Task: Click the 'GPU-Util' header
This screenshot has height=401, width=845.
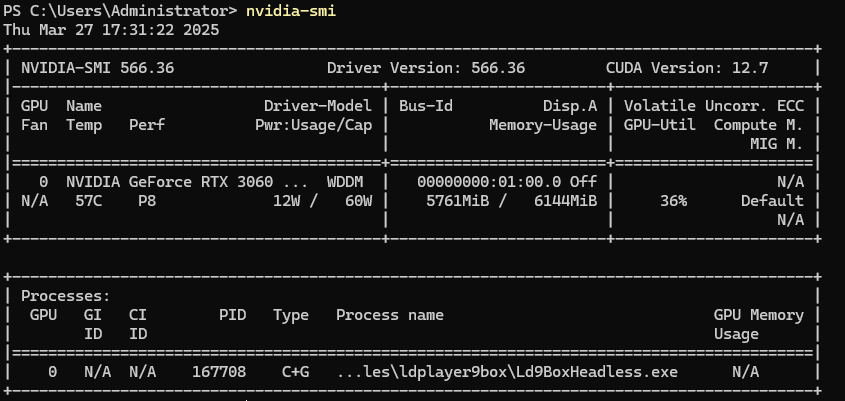Action: click(660, 125)
